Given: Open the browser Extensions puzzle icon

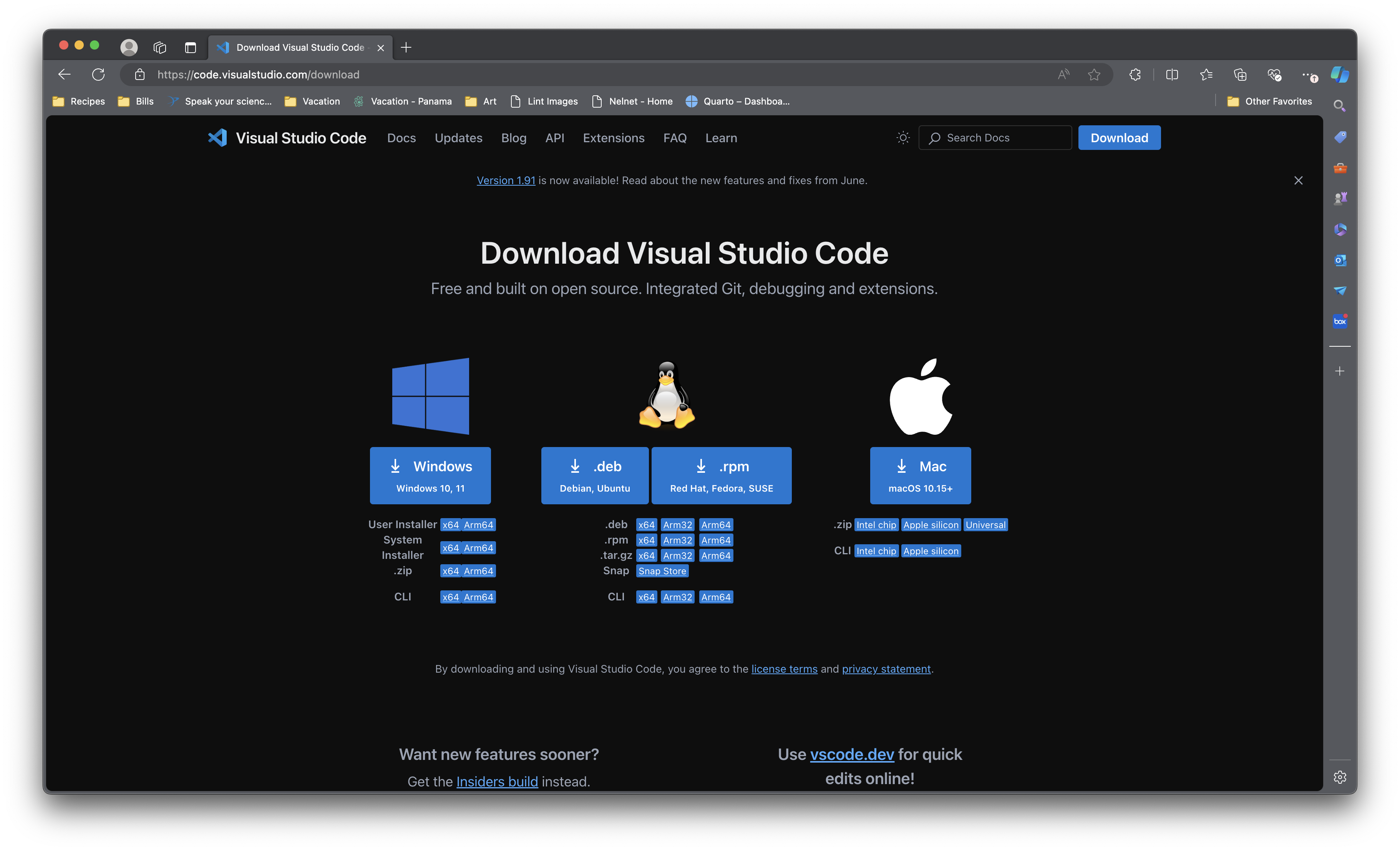Looking at the screenshot, I should coord(1135,75).
